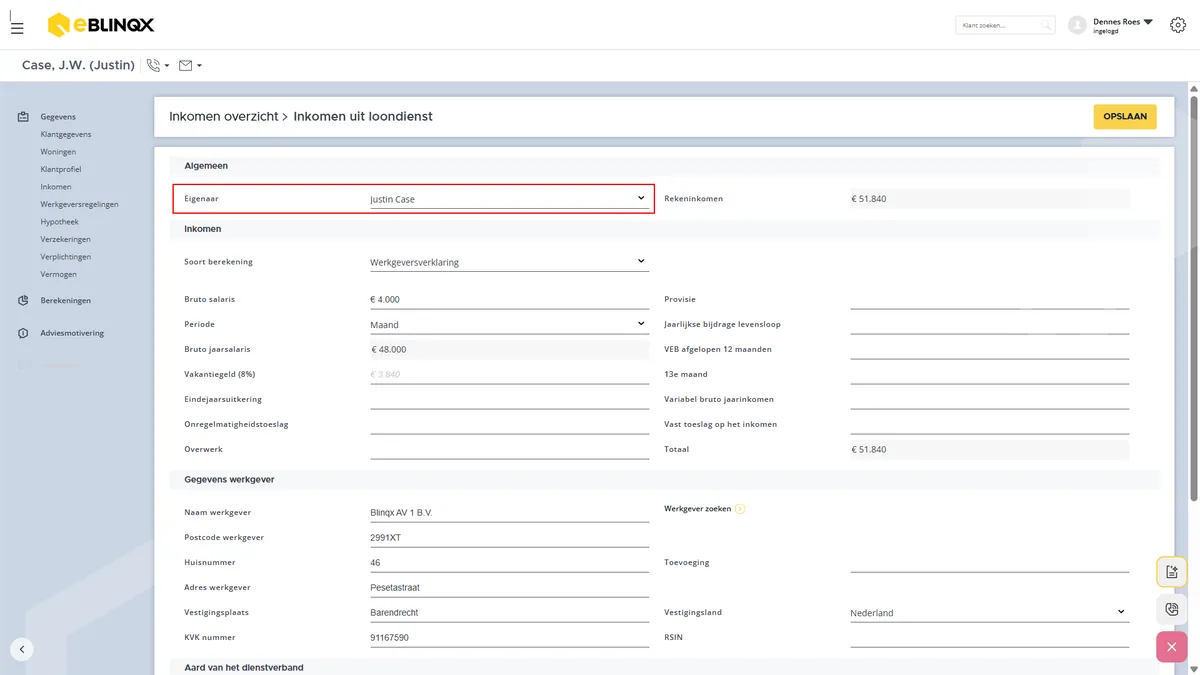
Task: Click the Klant zoeken search box
Action: (x=1005, y=25)
